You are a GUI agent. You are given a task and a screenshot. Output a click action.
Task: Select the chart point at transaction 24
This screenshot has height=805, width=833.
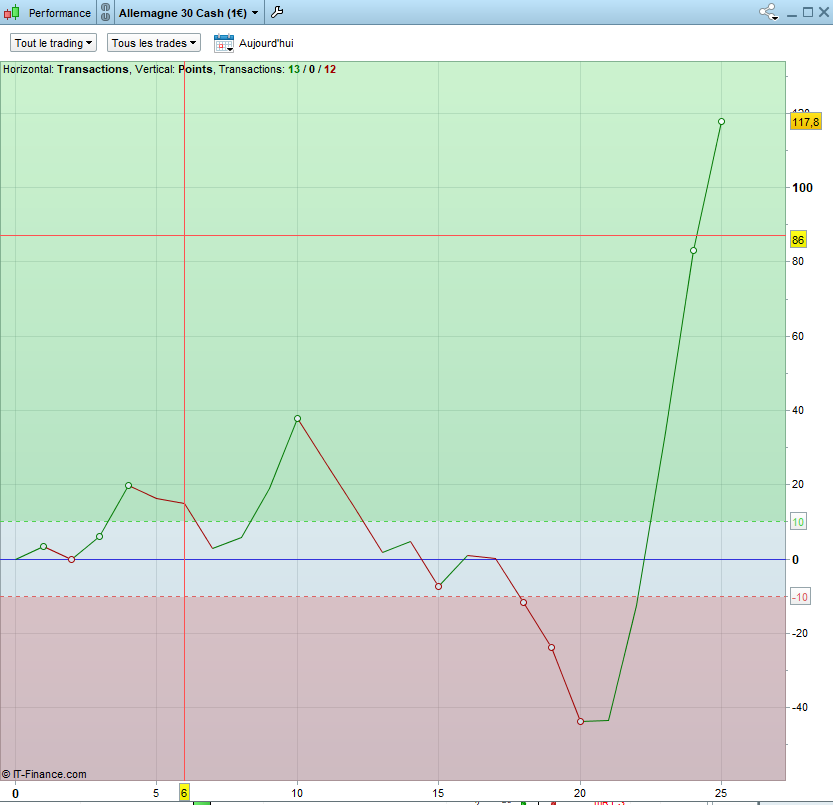click(693, 250)
